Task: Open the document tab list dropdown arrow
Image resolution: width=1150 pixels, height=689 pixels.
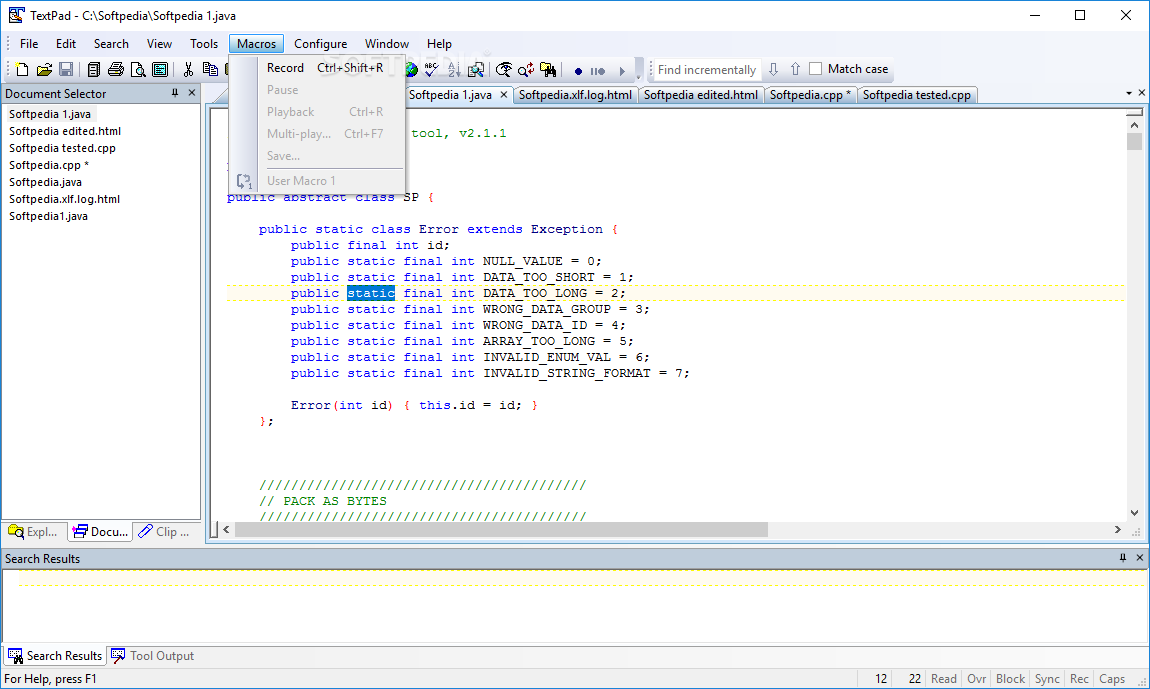Action: click(x=1129, y=93)
